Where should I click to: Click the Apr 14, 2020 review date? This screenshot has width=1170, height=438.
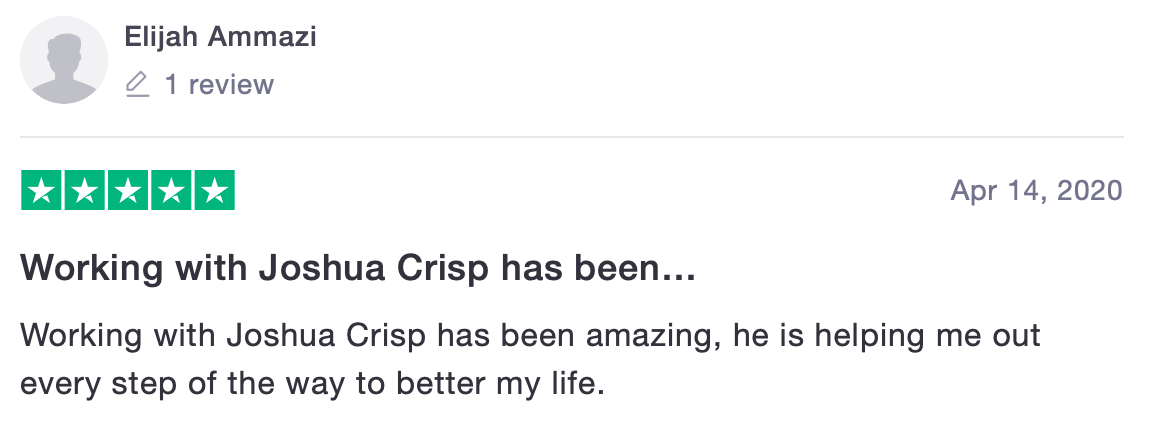click(1035, 191)
